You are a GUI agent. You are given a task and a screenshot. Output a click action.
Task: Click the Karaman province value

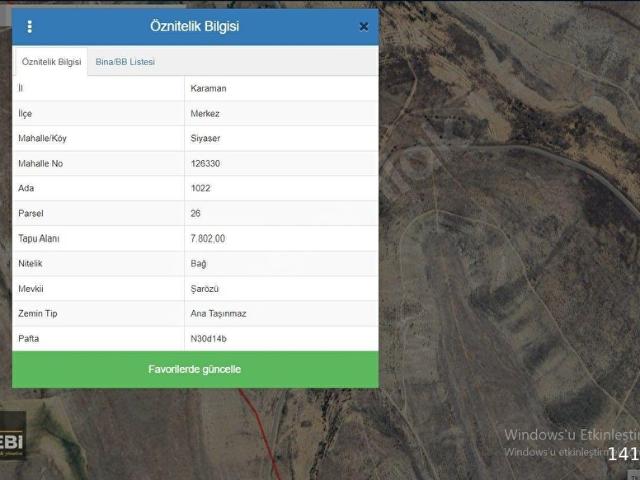coord(208,89)
